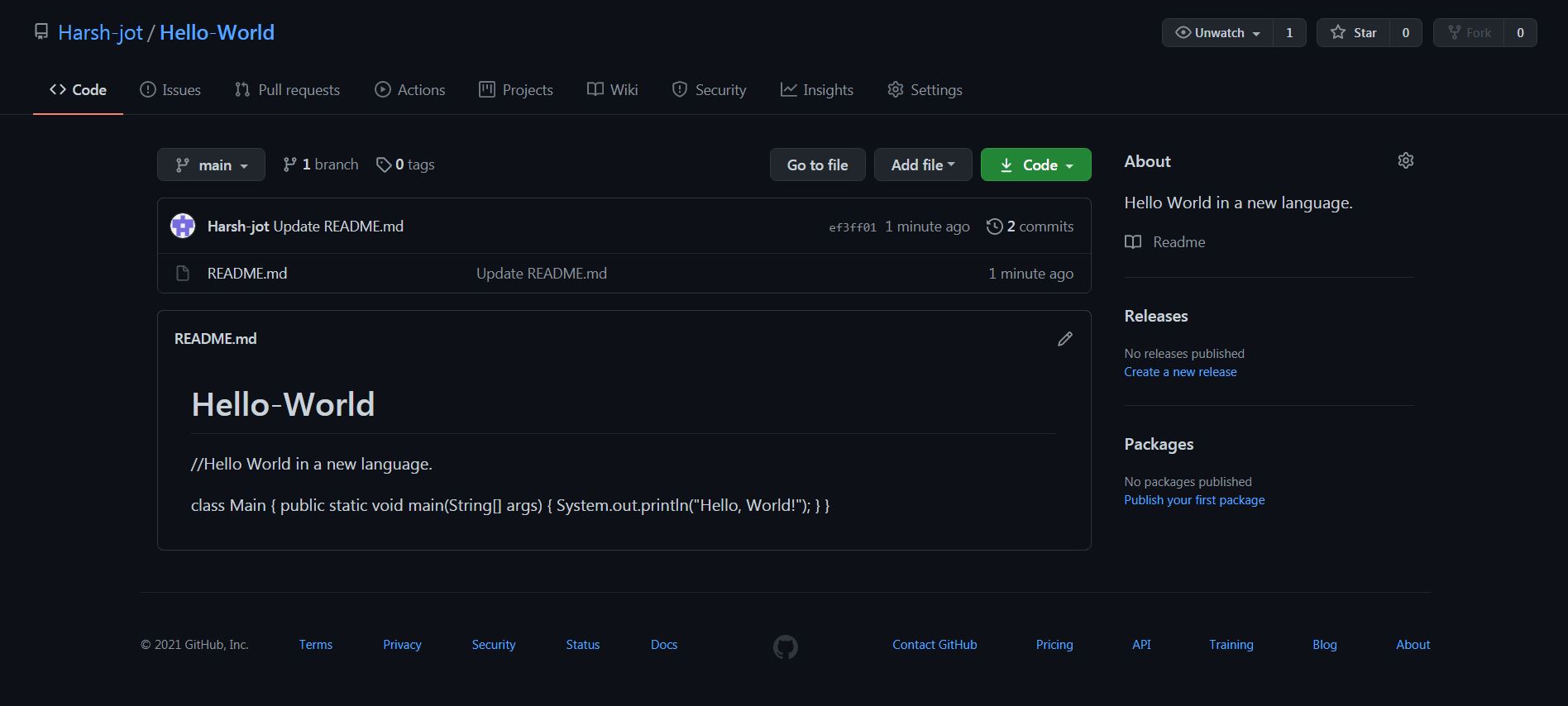
Task: Click Create a new release
Action: click(x=1180, y=372)
